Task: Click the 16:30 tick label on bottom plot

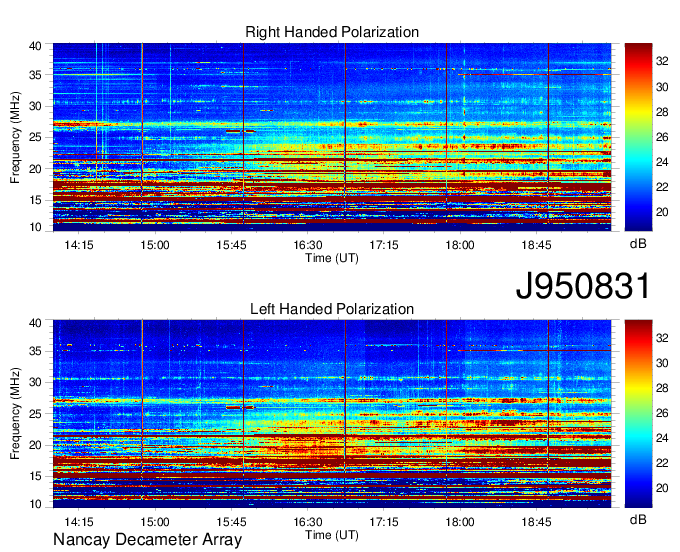Action: [307, 522]
